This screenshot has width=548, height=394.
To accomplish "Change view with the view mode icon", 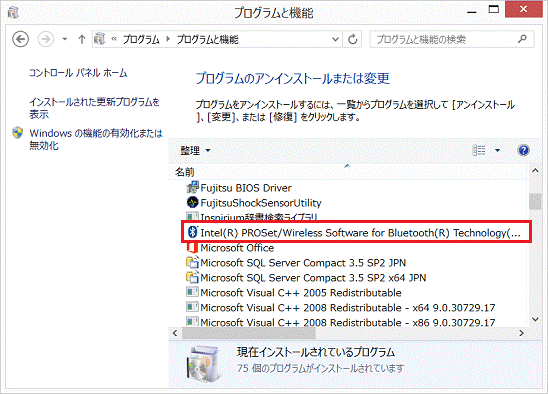I will [479, 150].
